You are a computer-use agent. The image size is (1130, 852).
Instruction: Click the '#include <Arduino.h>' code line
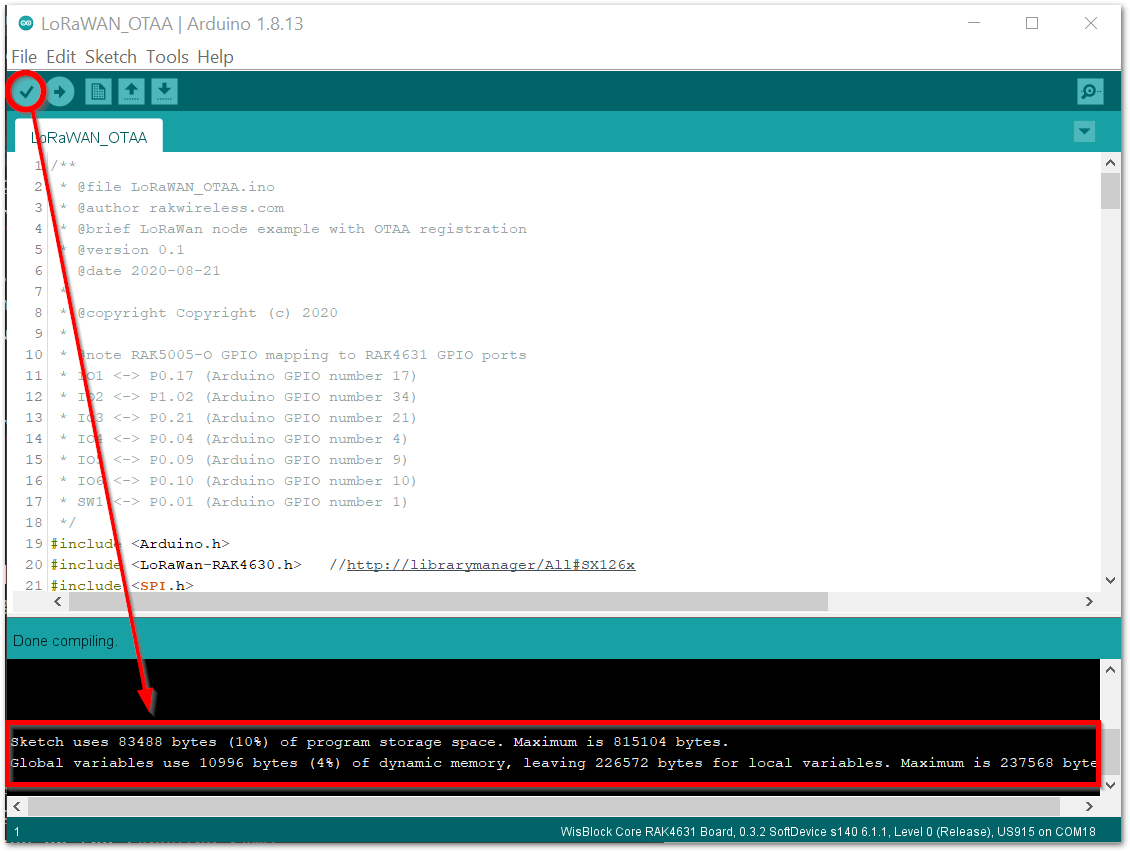[140, 543]
